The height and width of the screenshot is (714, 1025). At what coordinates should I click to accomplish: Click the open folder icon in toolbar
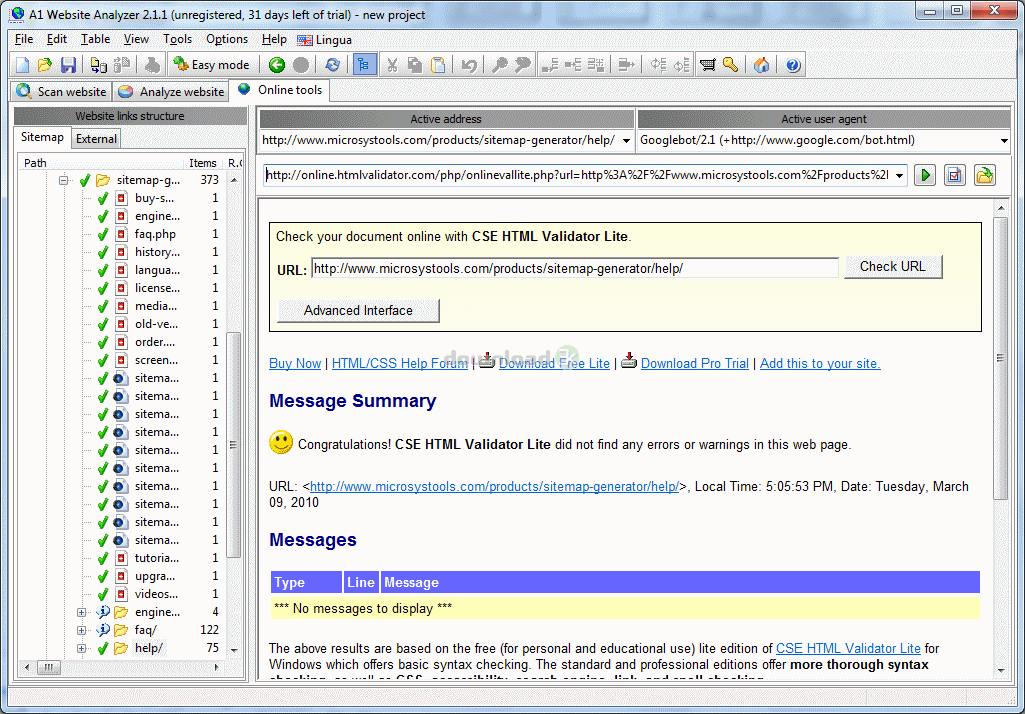click(45, 65)
